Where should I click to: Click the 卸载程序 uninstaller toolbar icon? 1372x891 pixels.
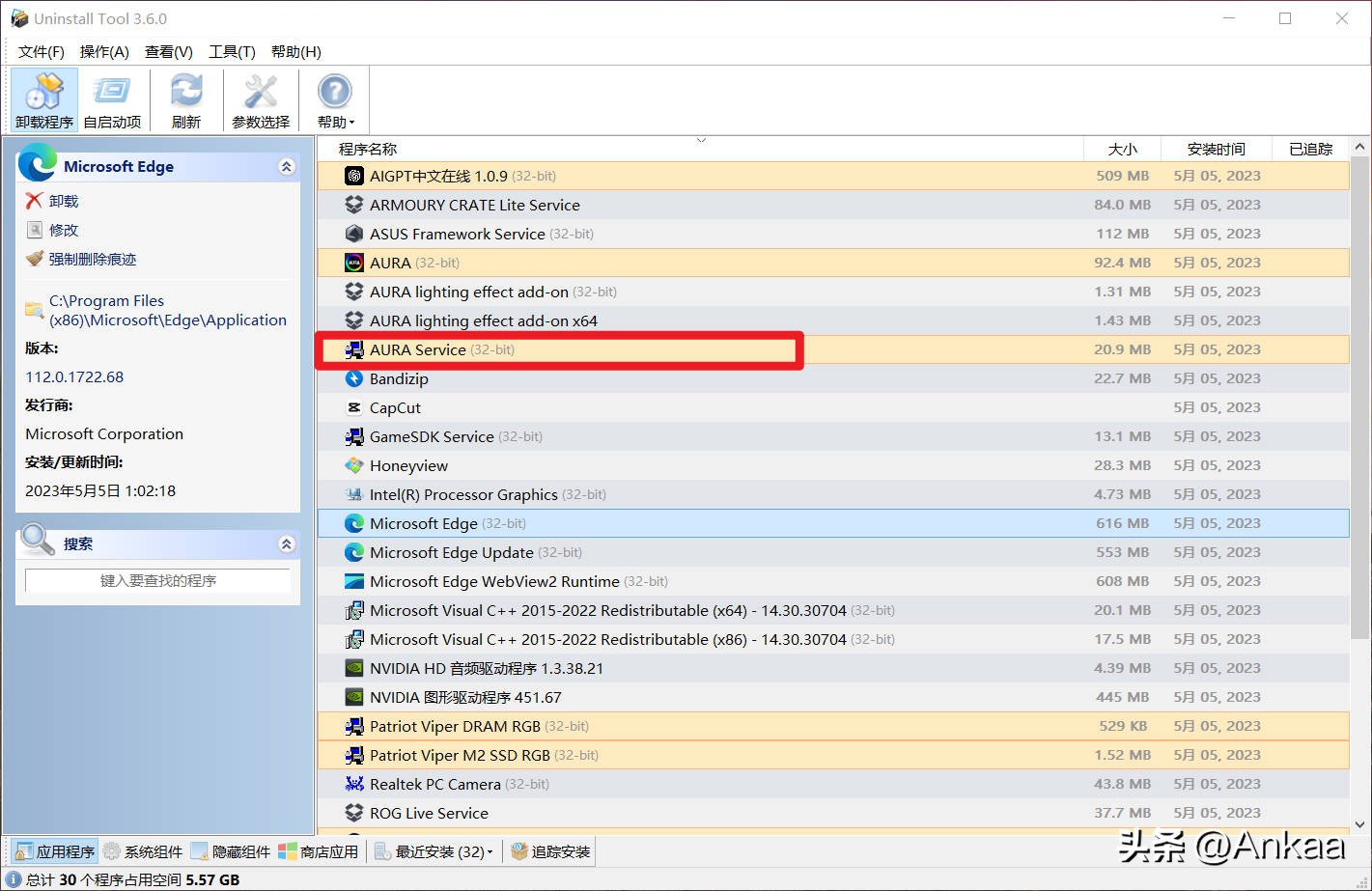point(44,100)
